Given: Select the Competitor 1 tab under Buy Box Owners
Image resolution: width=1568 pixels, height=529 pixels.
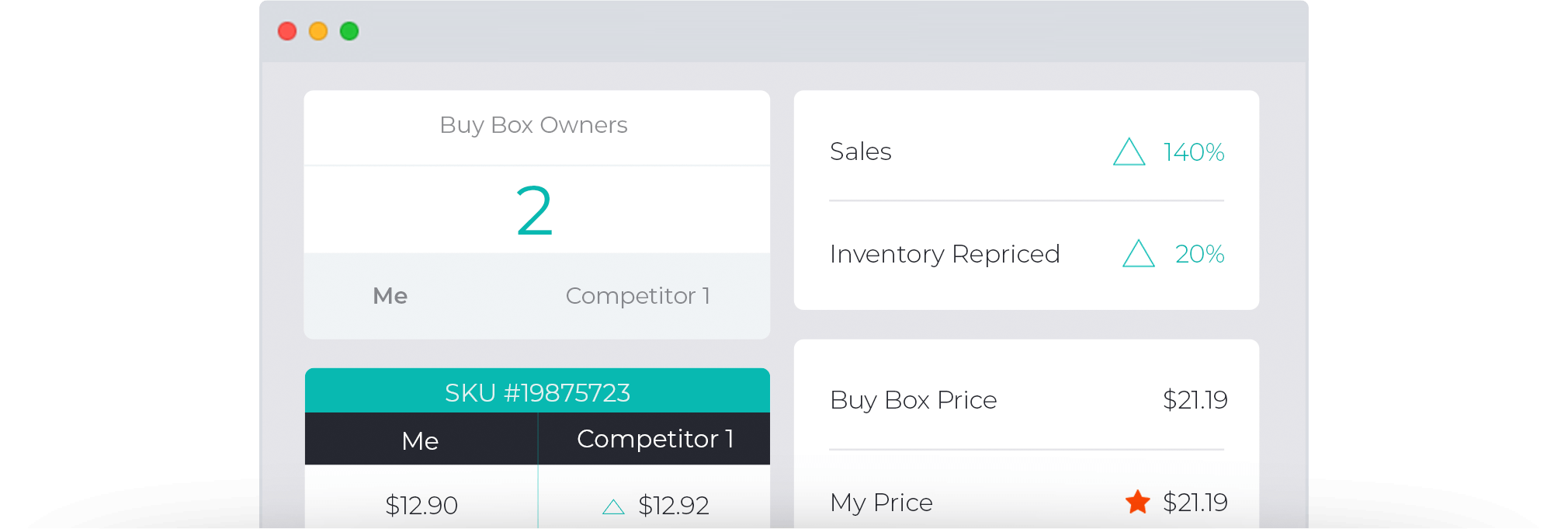Looking at the screenshot, I should (x=637, y=296).
